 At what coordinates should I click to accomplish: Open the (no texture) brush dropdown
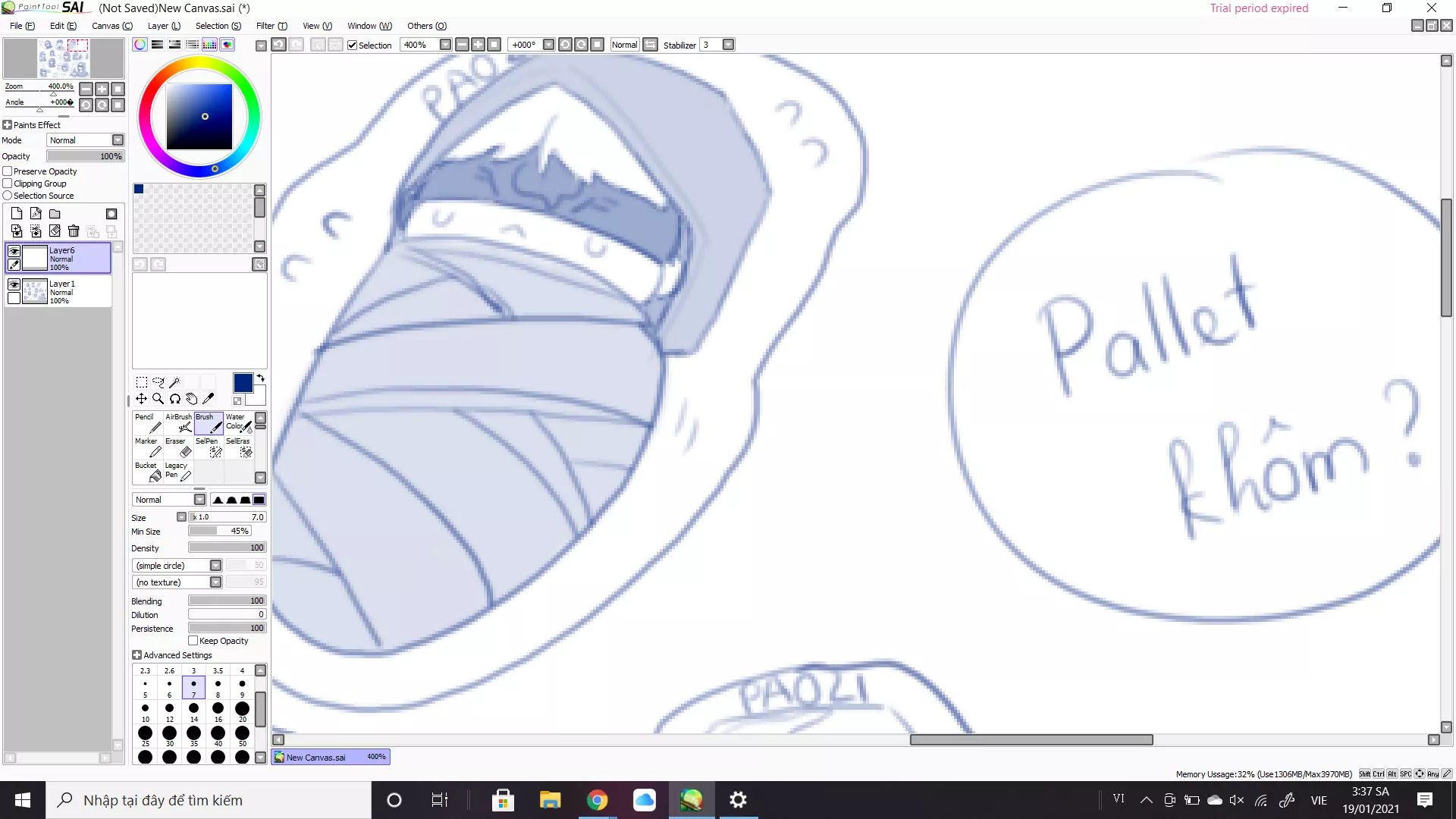coord(215,582)
